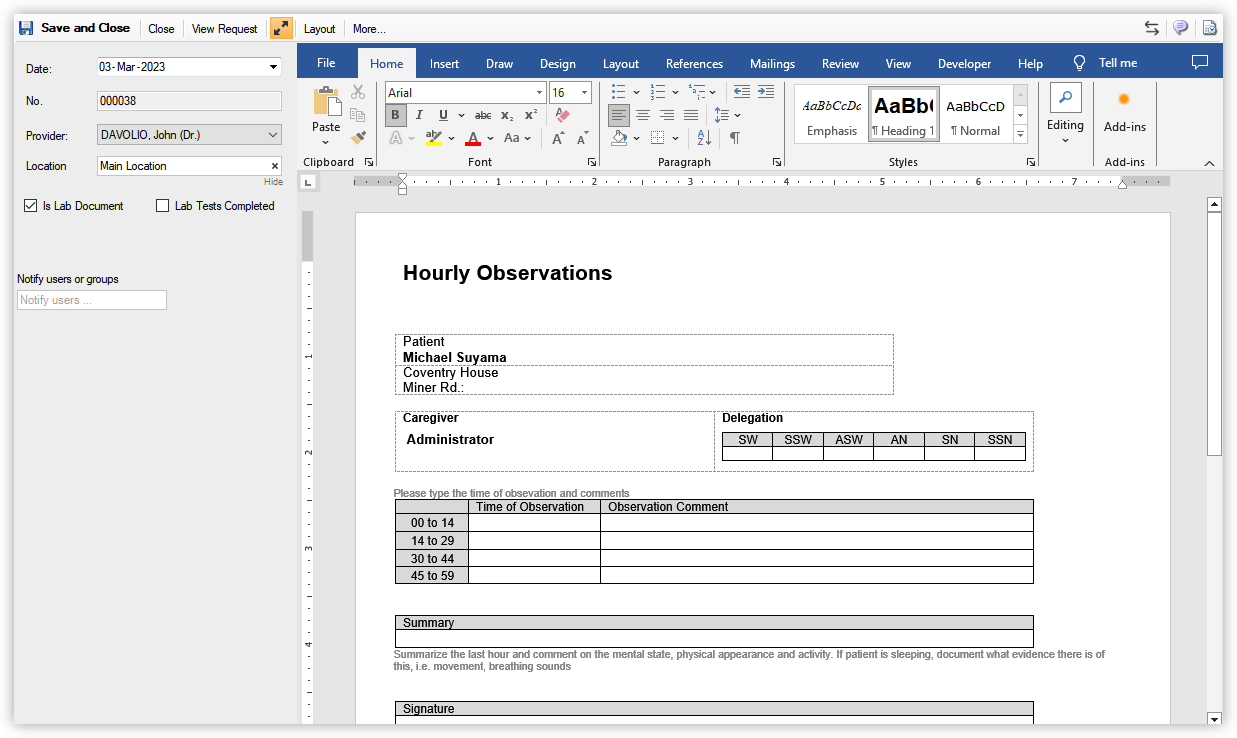Toggle paragraph marks with Show/Hide icon
This screenshot has width=1237, height=738.
click(x=735, y=138)
